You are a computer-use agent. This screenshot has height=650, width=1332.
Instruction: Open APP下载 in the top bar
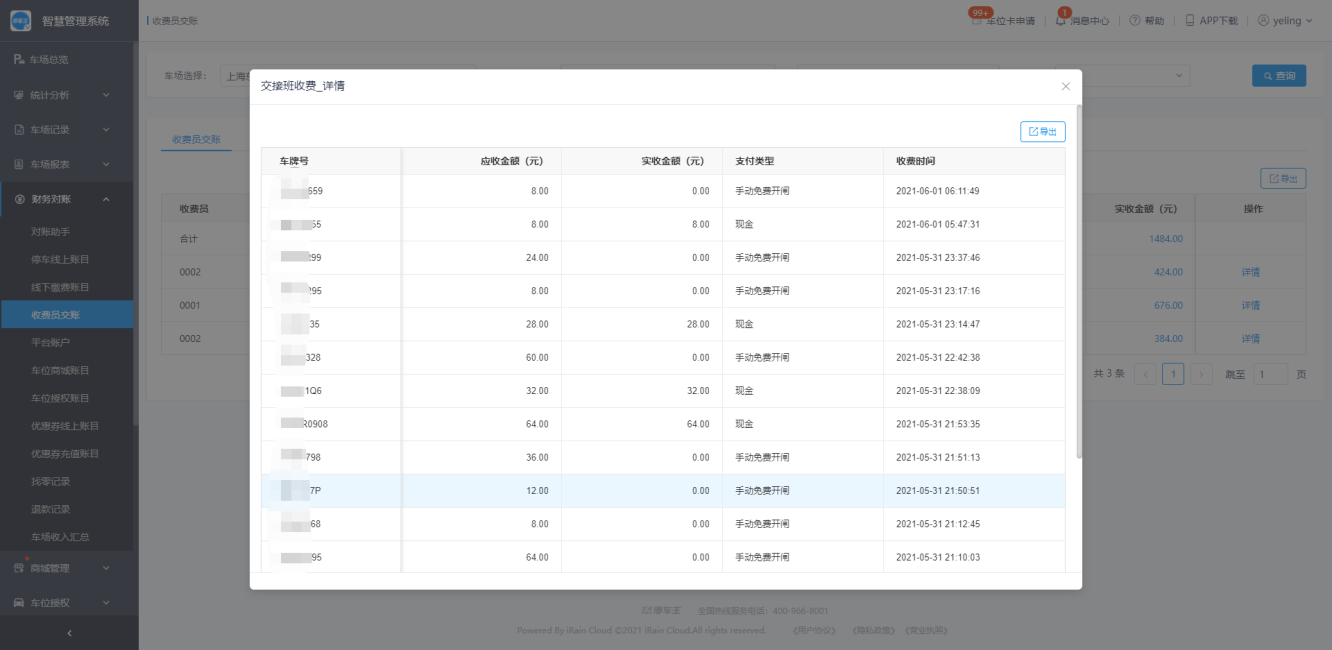[x=1211, y=20]
